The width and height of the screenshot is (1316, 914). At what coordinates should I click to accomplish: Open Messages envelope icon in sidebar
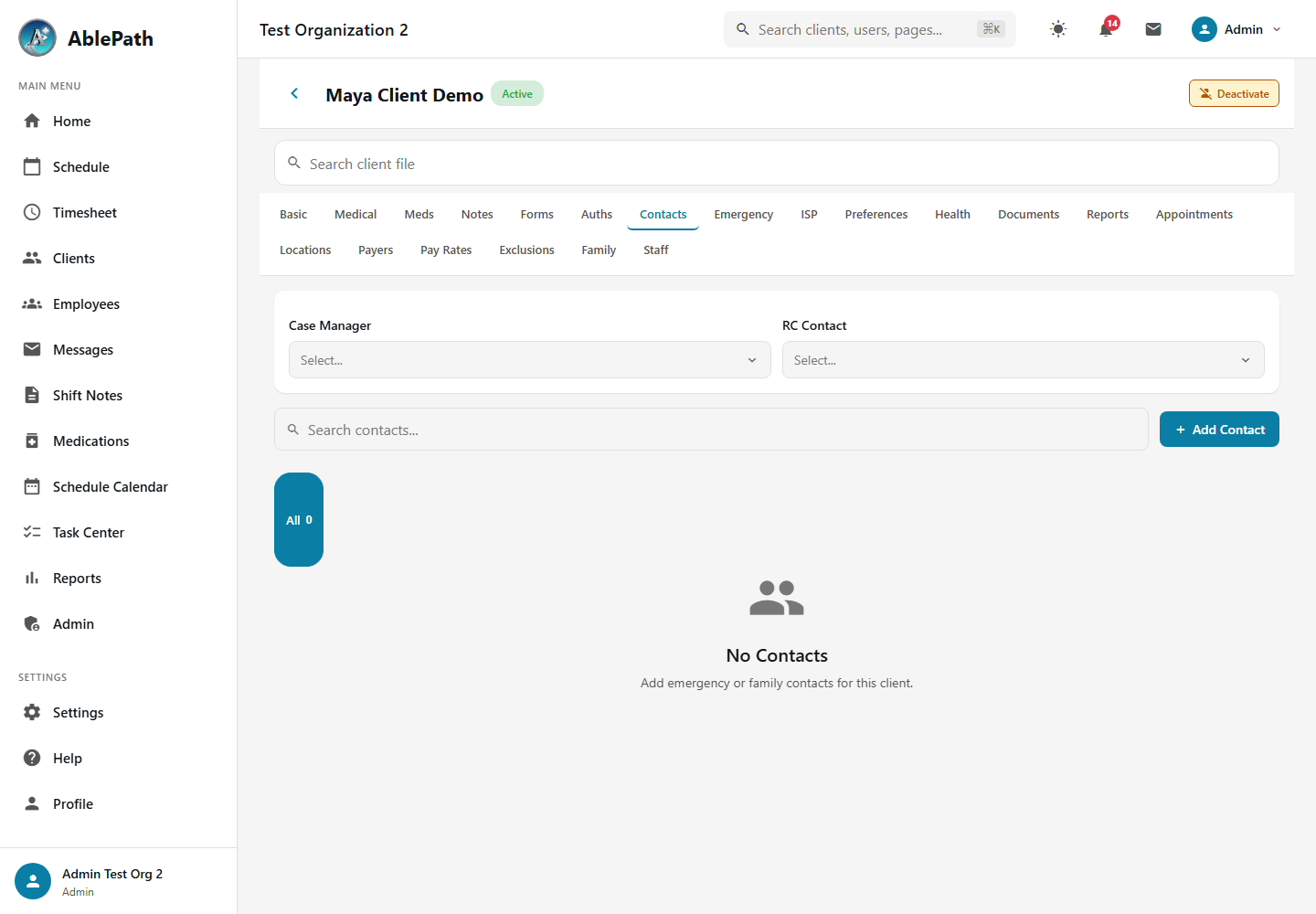tap(32, 349)
